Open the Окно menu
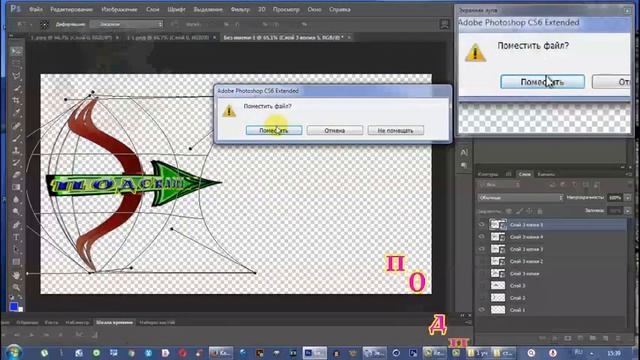This screenshot has width=640, height=360. (314, 9)
